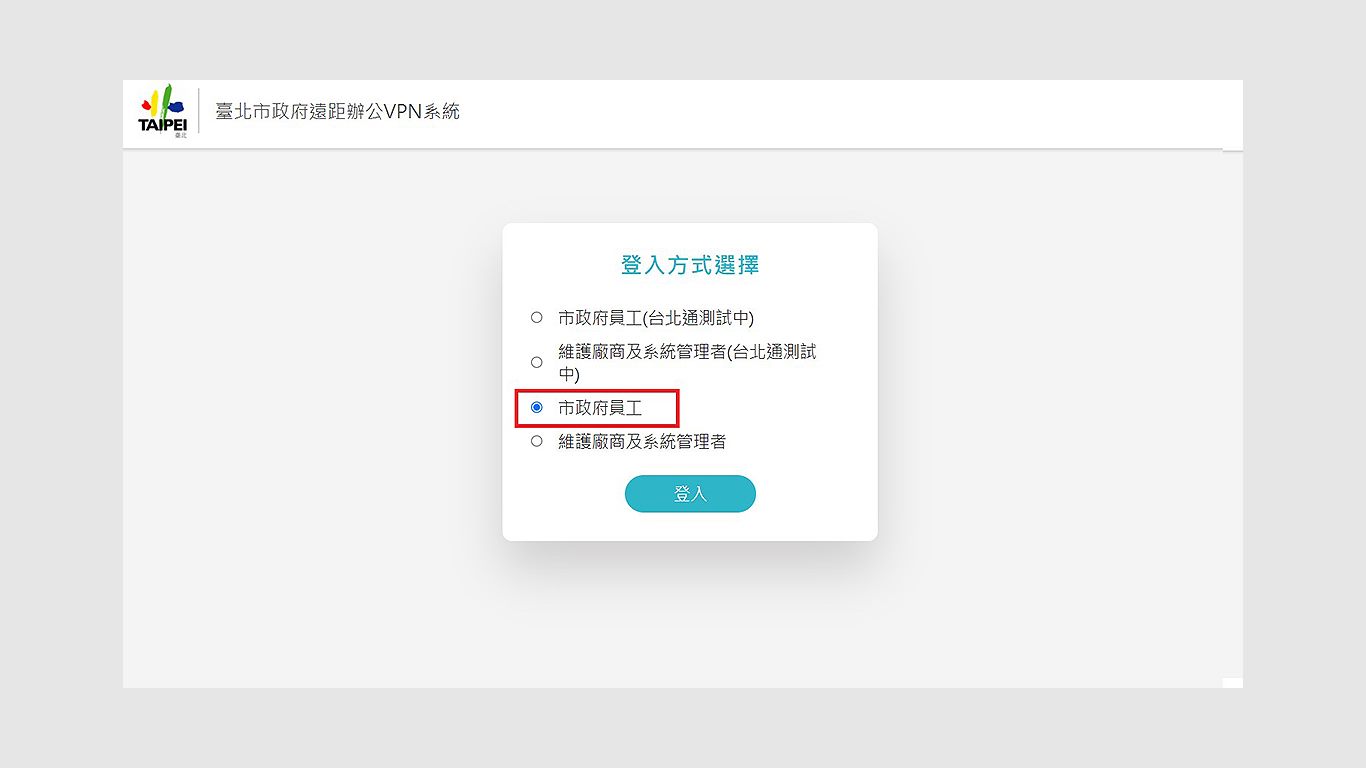Click the 市政府員工(台北通測試中) label text
The width and height of the screenshot is (1366, 768).
coord(656,318)
